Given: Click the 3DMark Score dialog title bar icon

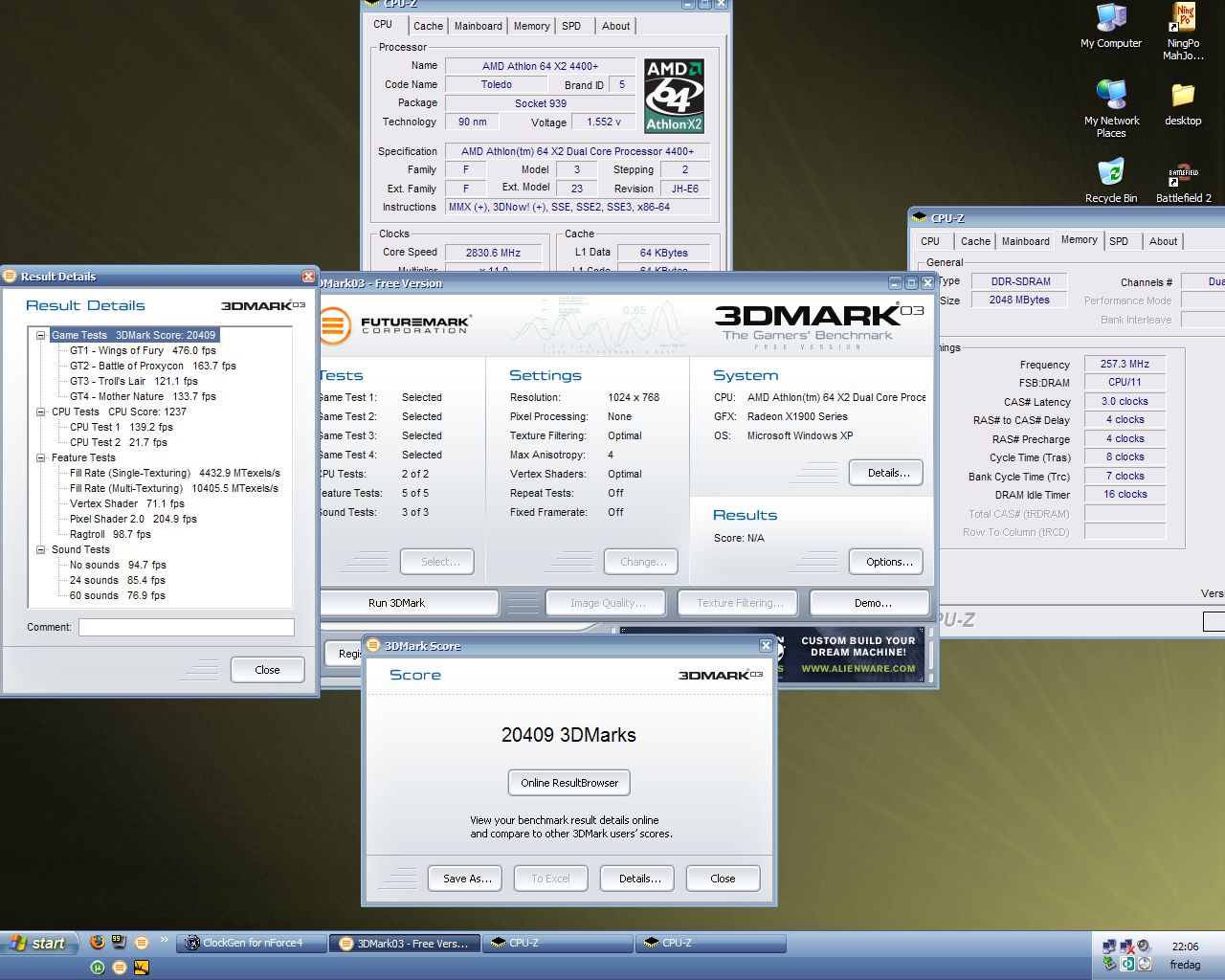Looking at the screenshot, I should pyautogui.click(x=374, y=645).
